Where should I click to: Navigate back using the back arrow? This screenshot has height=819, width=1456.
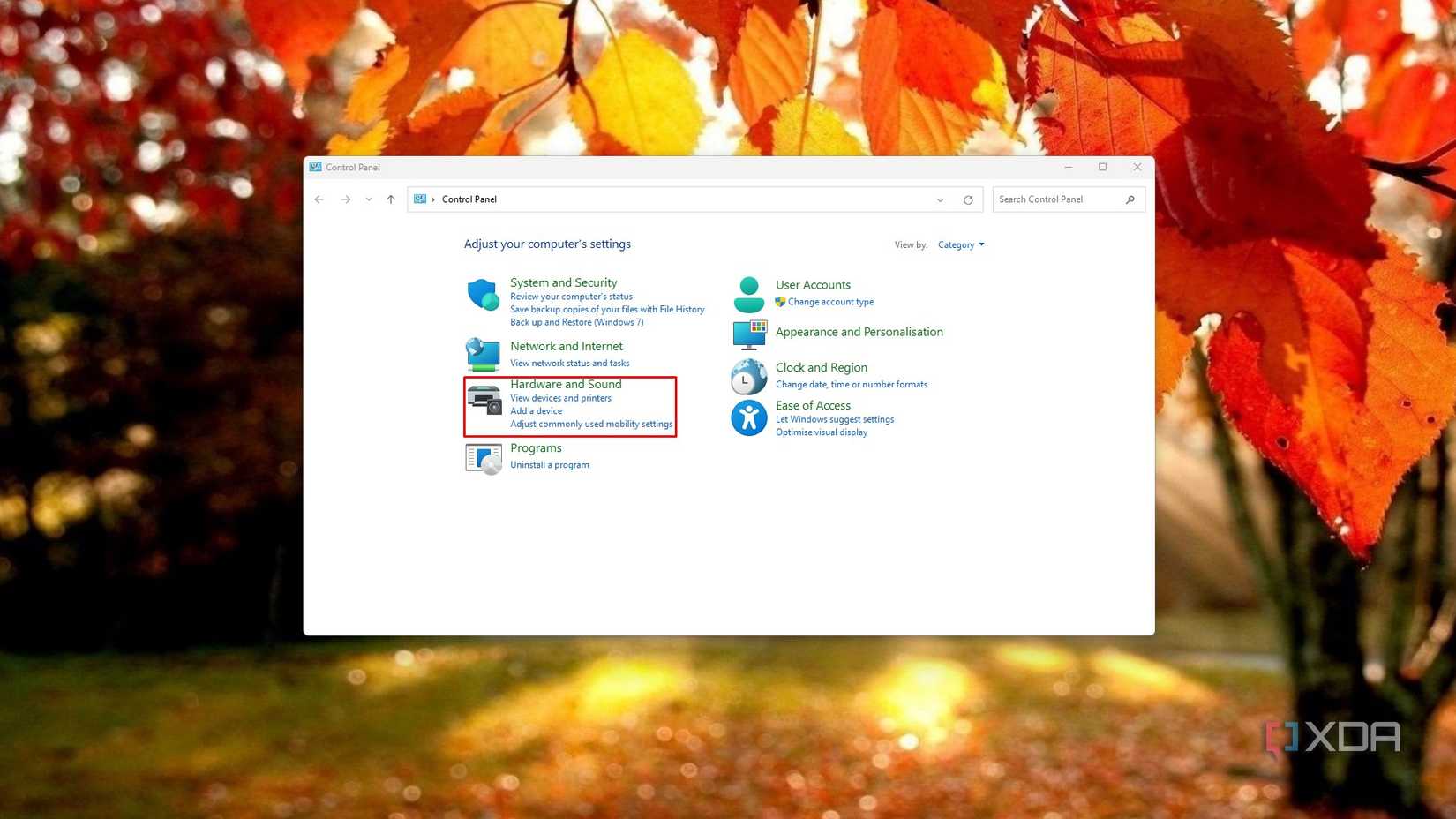click(x=319, y=199)
